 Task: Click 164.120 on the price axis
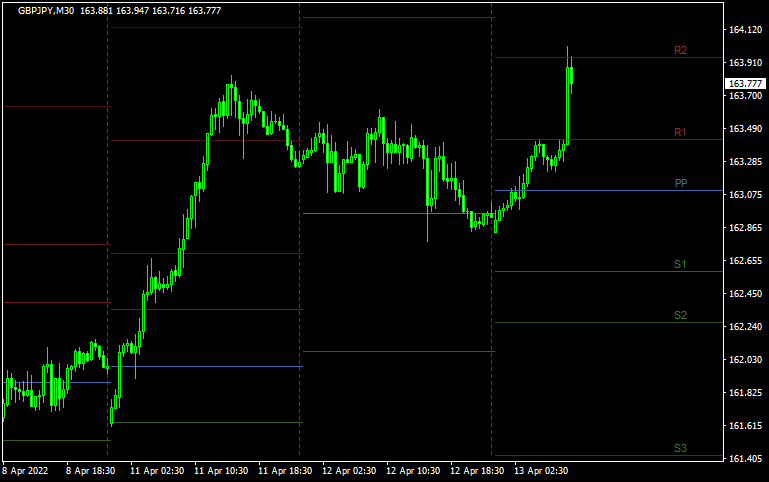tap(745, 30)
